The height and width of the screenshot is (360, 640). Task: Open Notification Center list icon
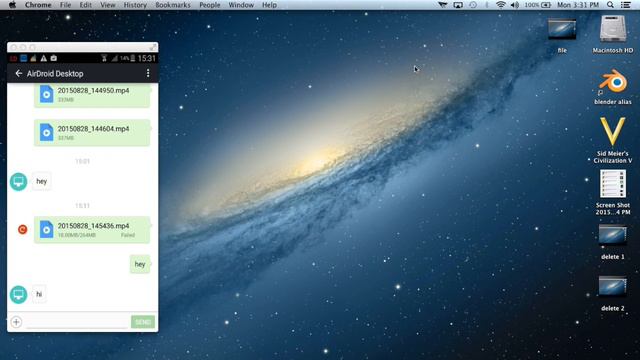(626, 5)
